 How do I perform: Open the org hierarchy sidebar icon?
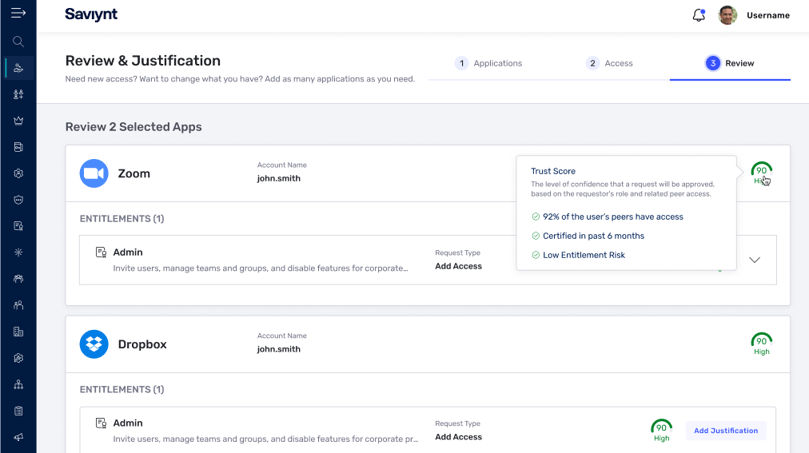coord(18,384)
